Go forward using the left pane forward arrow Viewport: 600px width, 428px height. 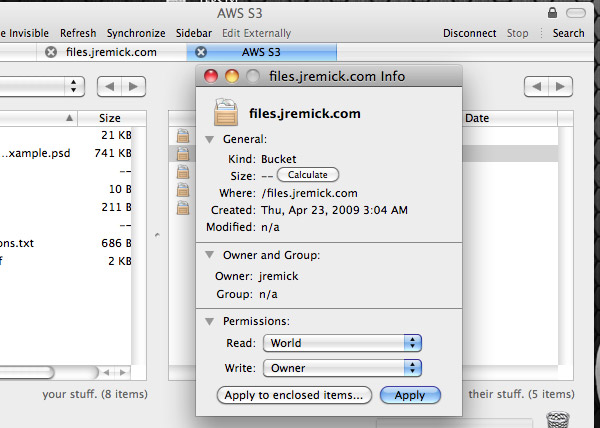(x=134, y=86)
